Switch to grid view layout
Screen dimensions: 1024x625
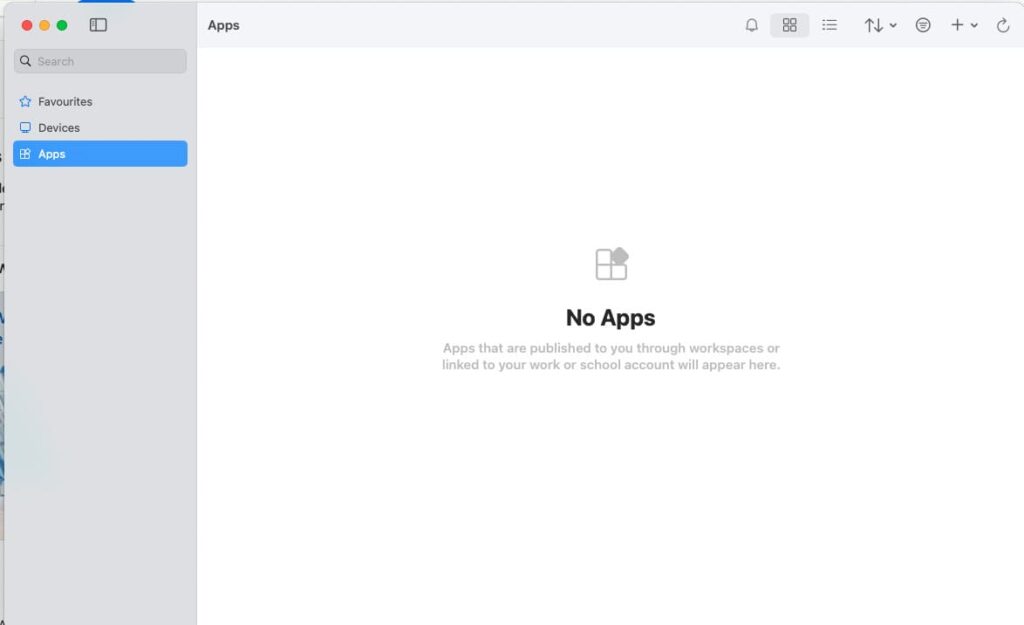click(789, 25)
